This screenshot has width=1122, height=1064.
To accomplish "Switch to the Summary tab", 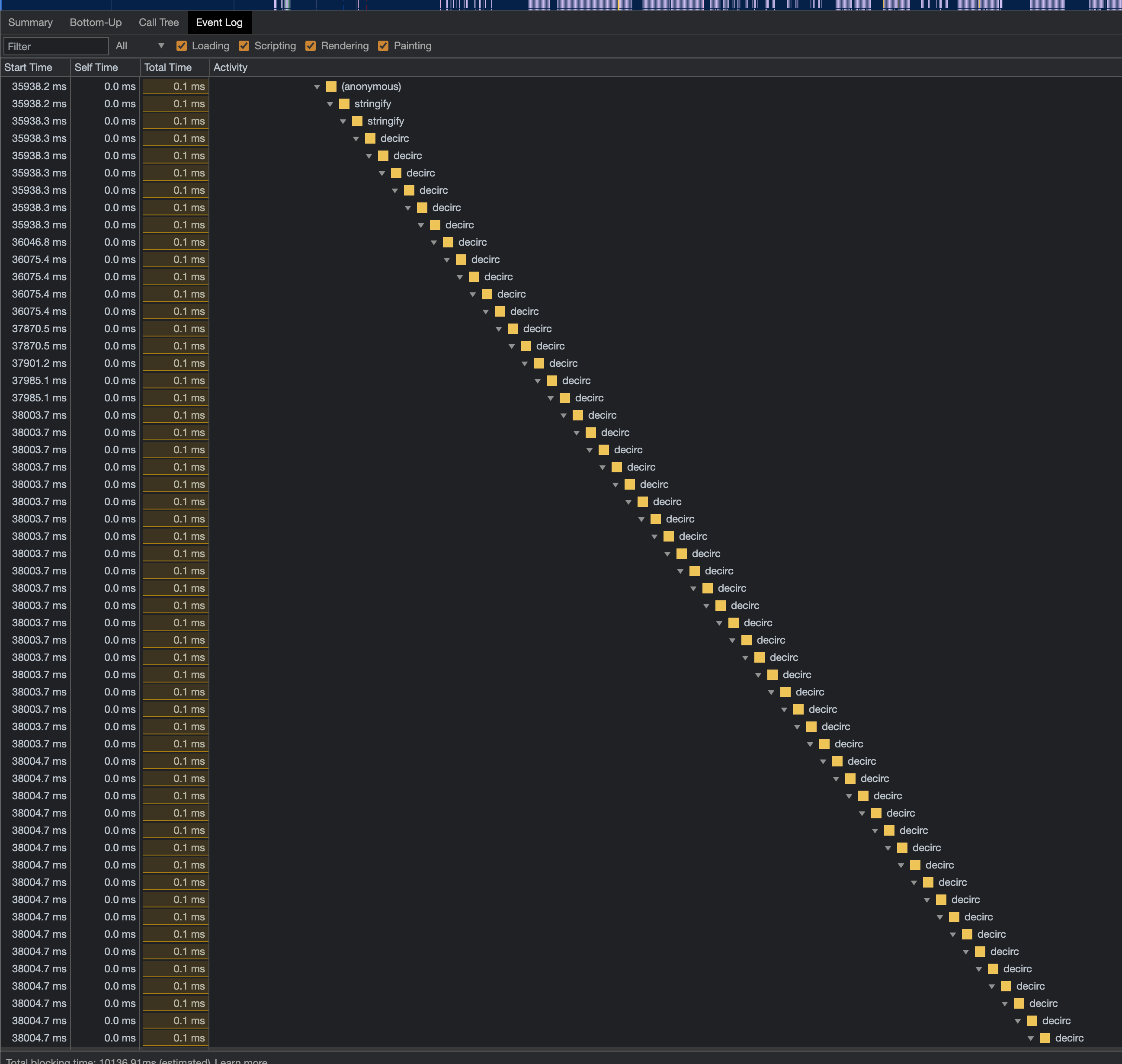I will 30,22.
